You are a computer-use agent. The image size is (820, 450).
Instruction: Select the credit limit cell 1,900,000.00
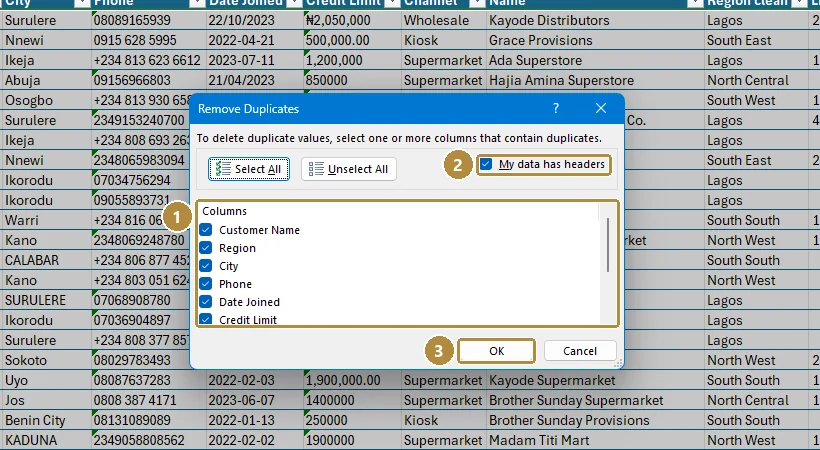(352, 380)
